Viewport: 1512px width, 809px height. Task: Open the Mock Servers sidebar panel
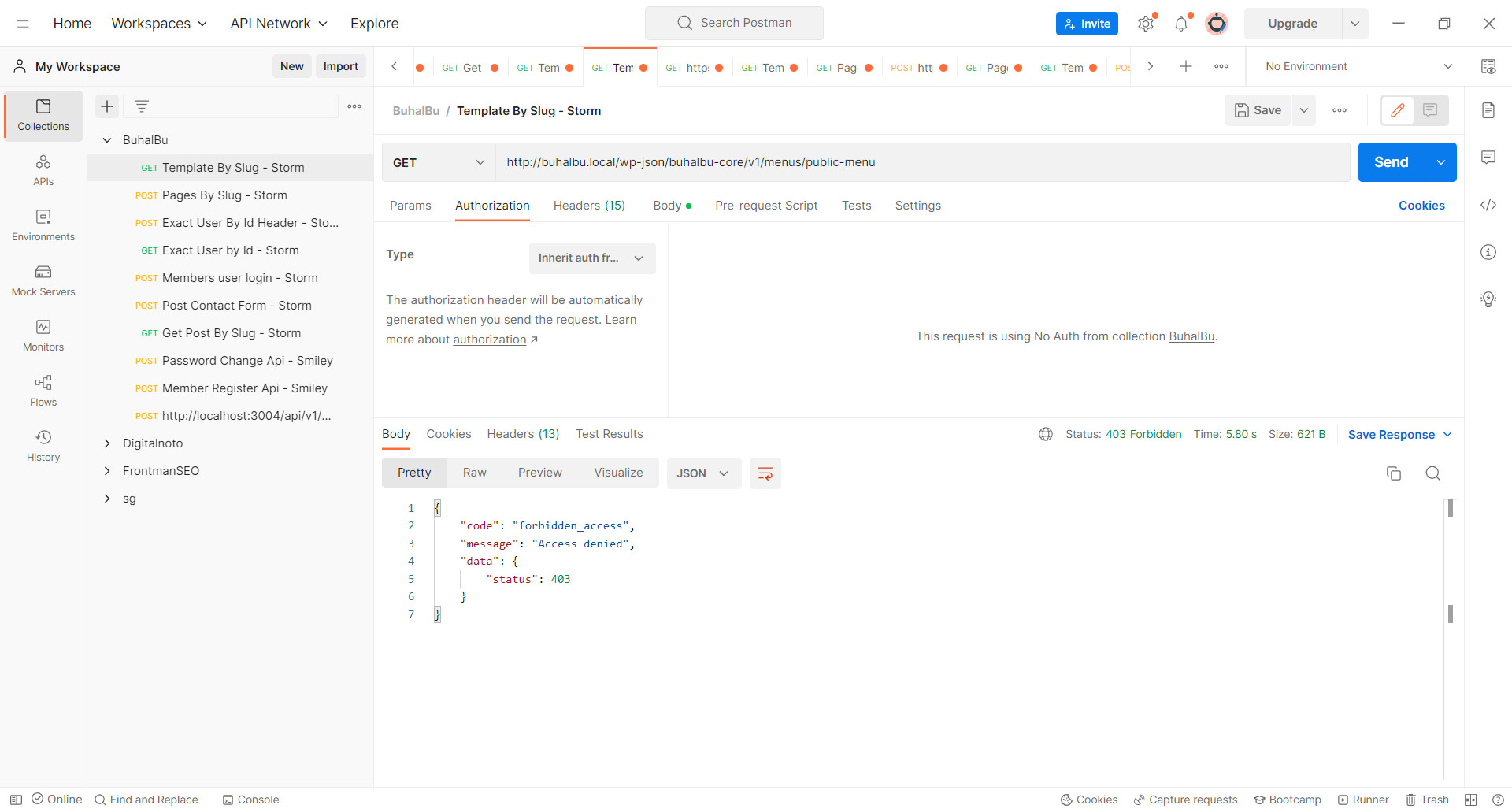pos(43,280)
